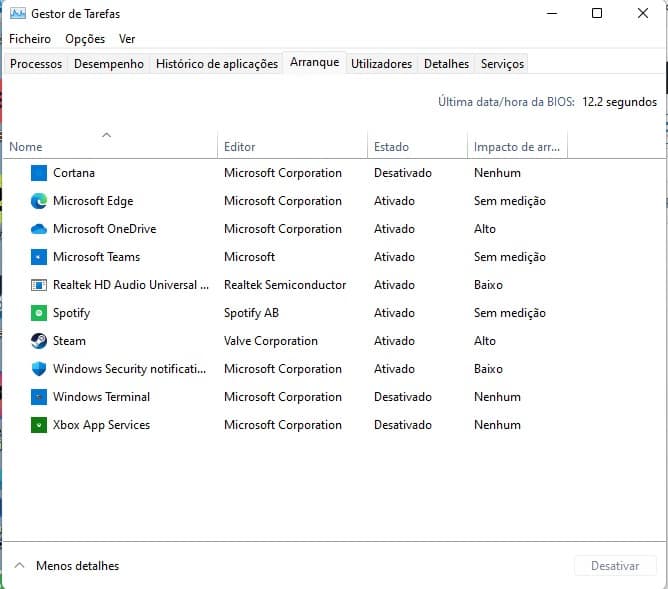Screen dimensions: 668x589
Task: Open the Histórico de aplicações tab
Action: tap(217, 64)
